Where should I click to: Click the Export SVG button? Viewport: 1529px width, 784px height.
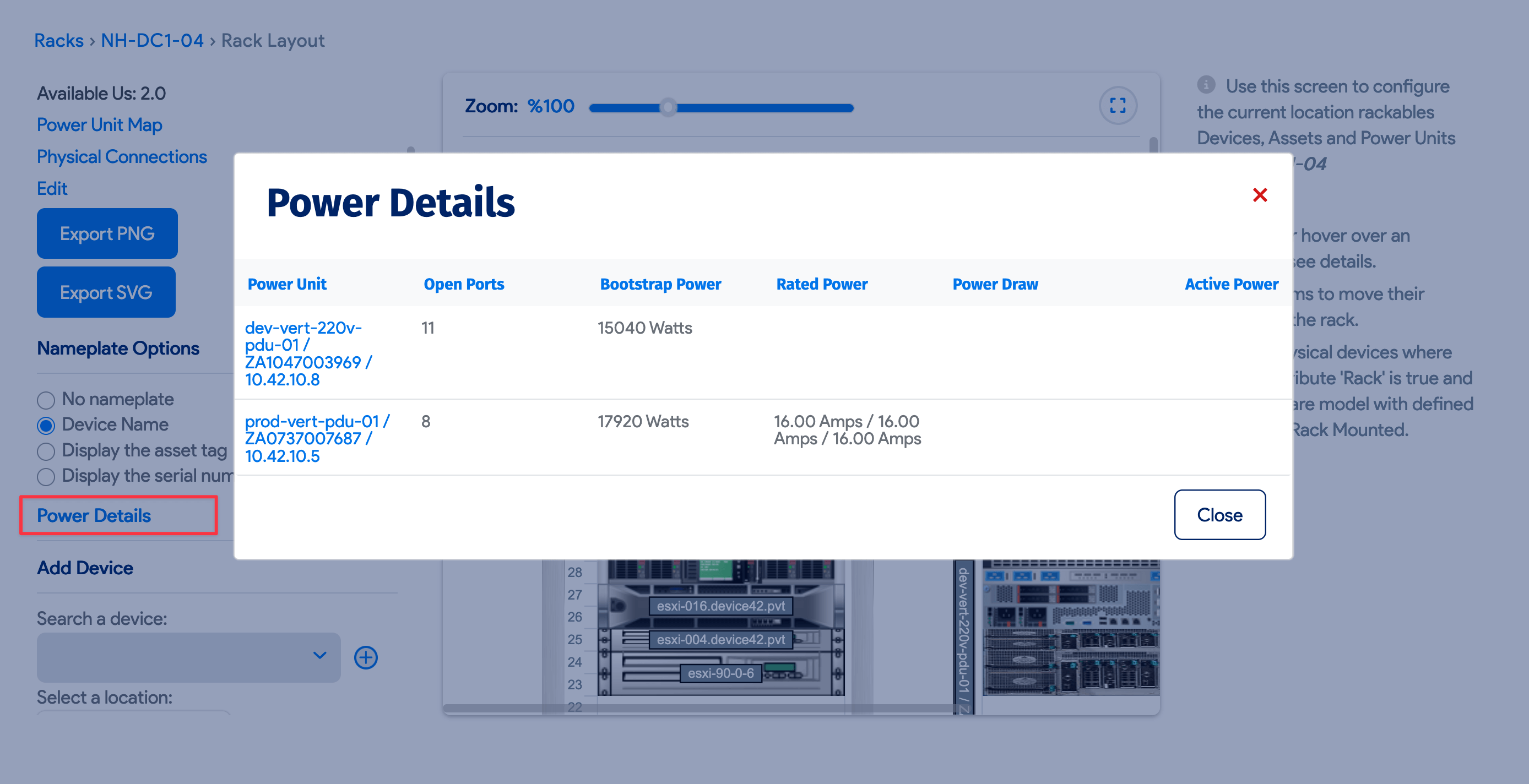coord(106,292)
